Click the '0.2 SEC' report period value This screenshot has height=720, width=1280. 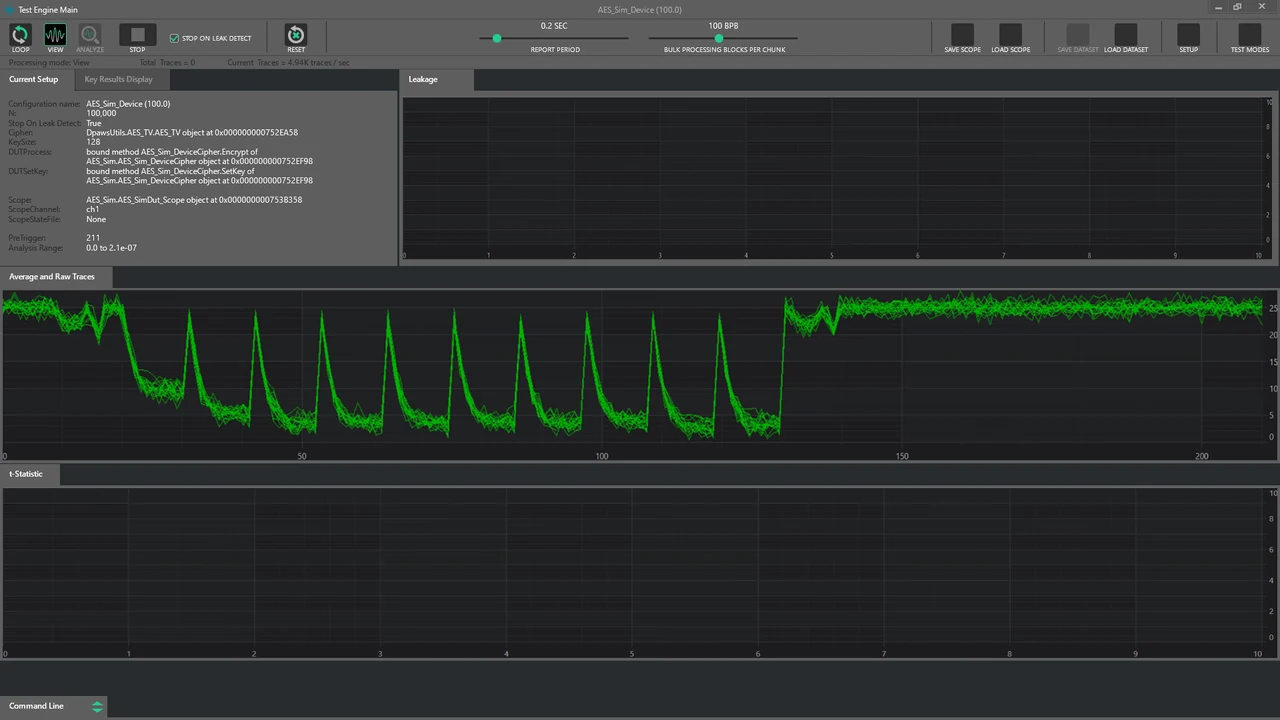click(x=554, y=26)
